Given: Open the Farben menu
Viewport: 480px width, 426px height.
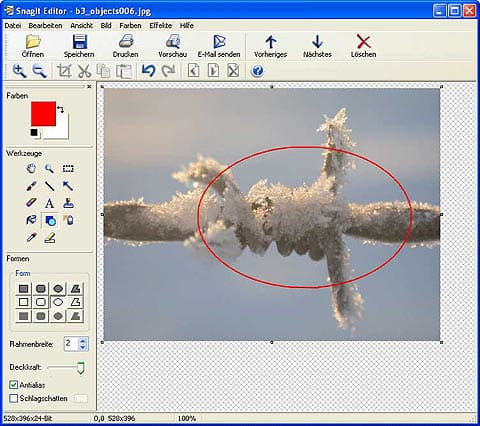Looking at the screenshot, I should coord(130,26).
